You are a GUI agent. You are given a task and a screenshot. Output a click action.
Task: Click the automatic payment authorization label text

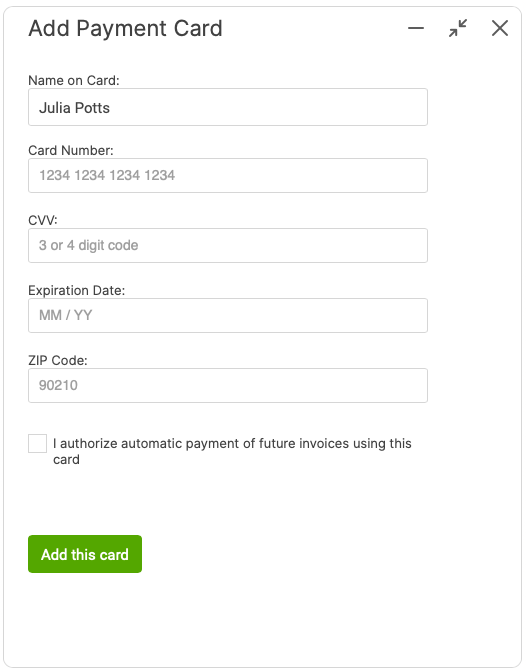232,451
